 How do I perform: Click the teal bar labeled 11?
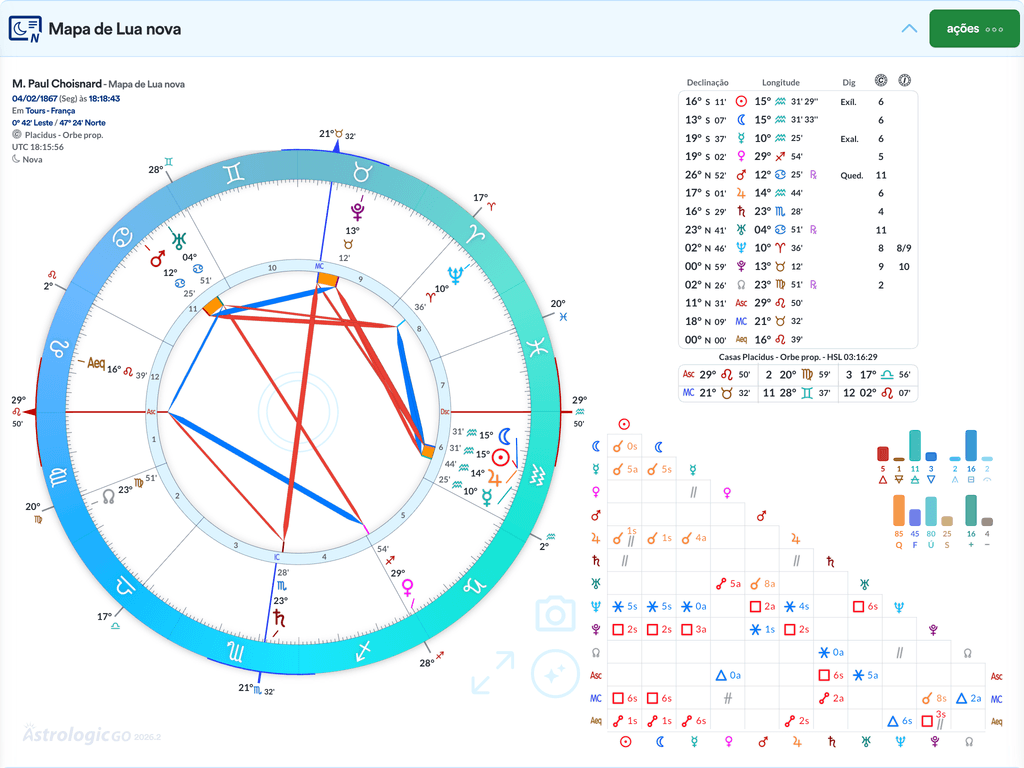click(x=915, y=446)
